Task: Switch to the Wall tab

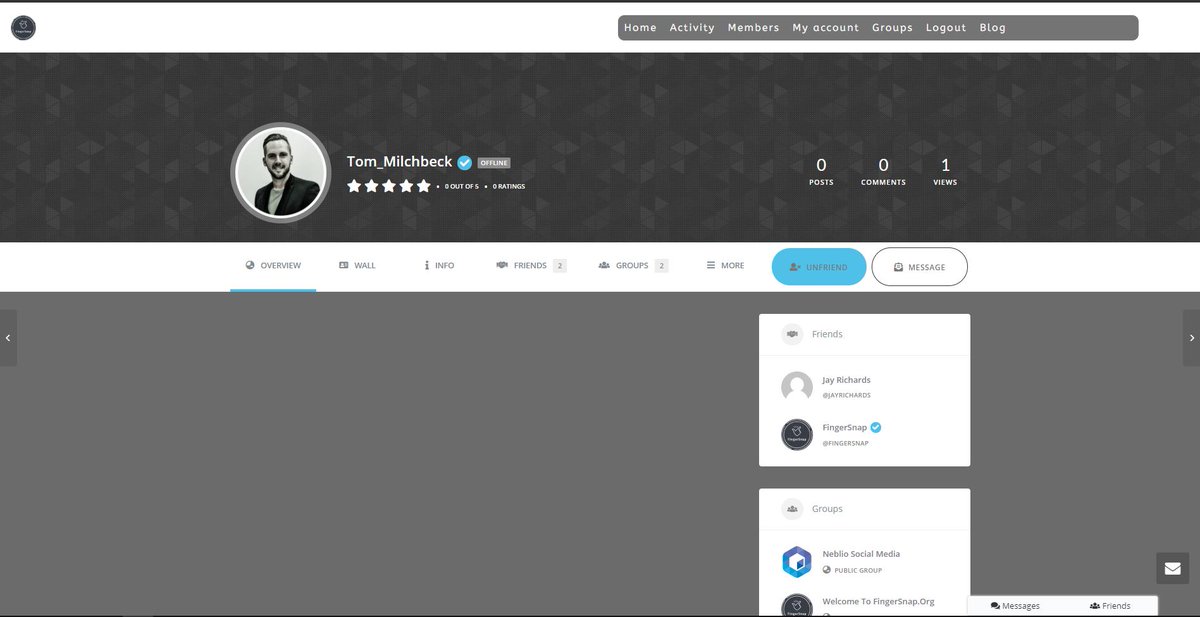Action: pos(357,266)
